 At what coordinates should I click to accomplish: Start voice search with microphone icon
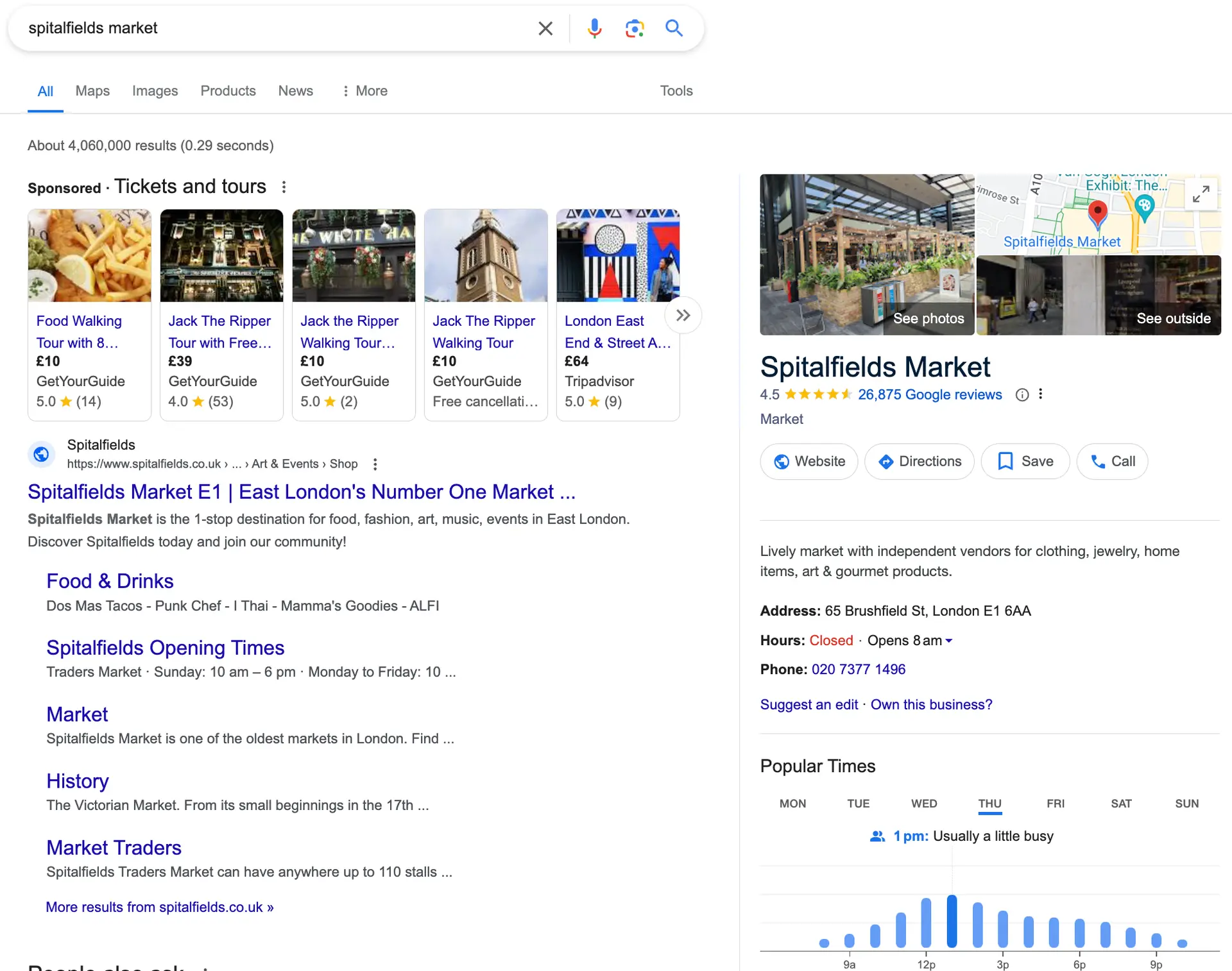[x=594, y=28]
